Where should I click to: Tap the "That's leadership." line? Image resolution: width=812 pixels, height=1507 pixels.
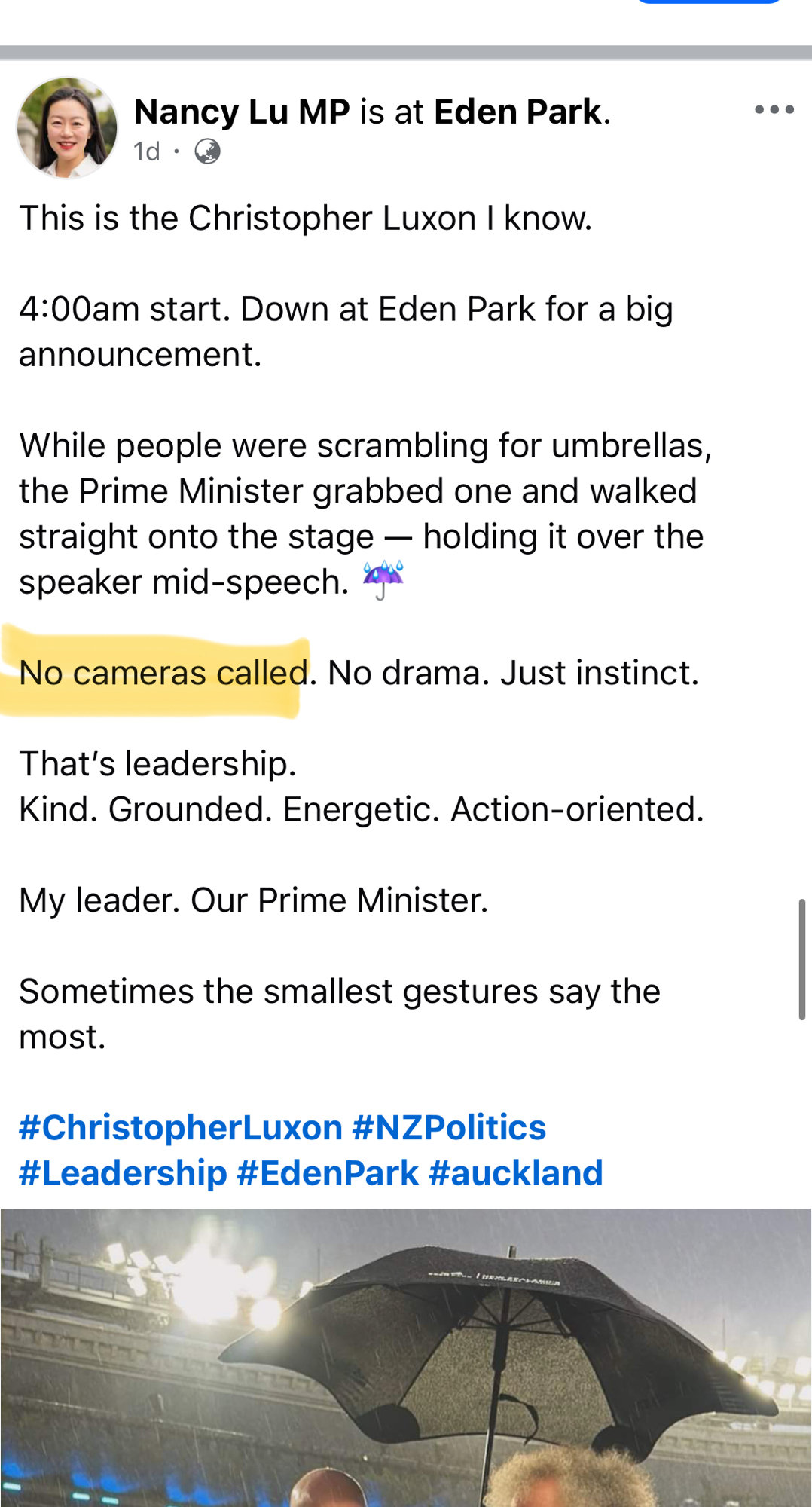(157, 764)
